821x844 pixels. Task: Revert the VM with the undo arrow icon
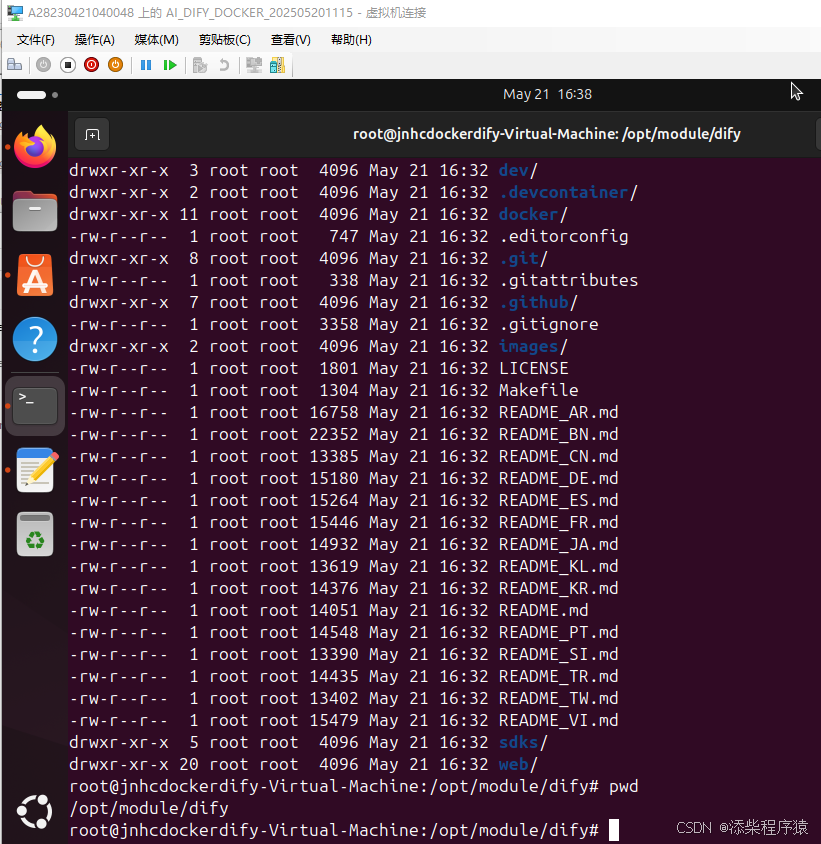224,65
